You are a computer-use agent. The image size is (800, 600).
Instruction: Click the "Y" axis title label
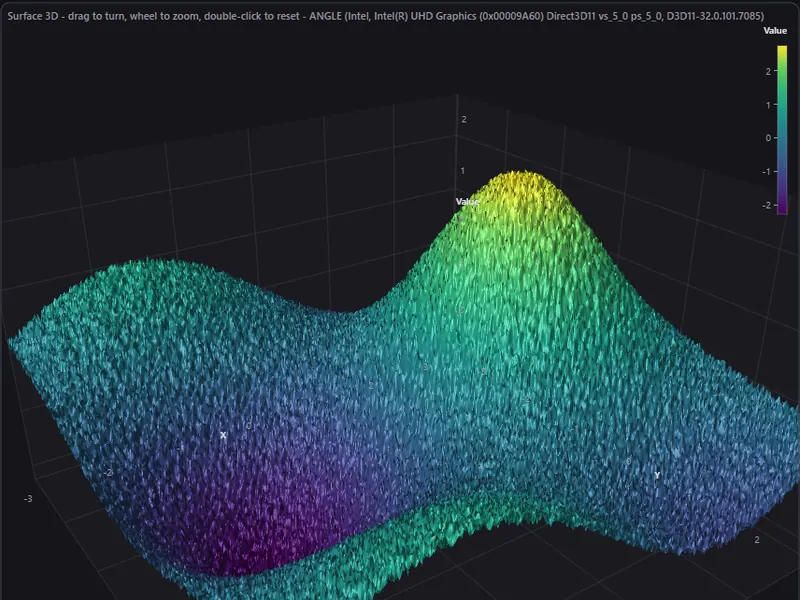657,475
